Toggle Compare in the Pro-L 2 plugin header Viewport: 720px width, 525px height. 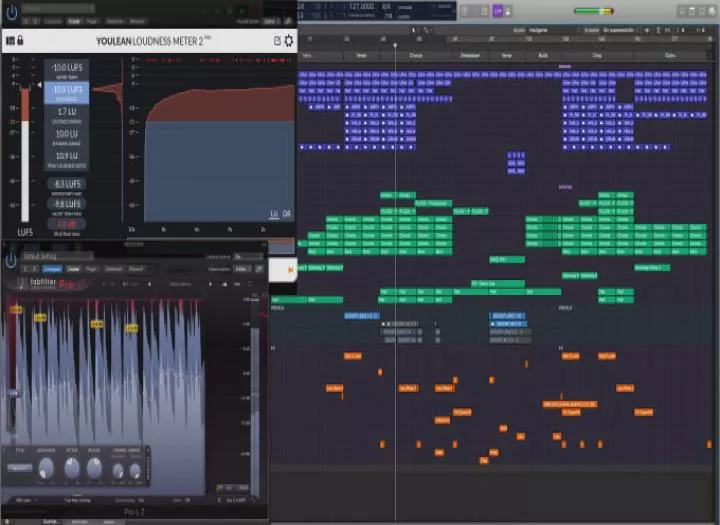pyautogui.click(x=52, y=269)
